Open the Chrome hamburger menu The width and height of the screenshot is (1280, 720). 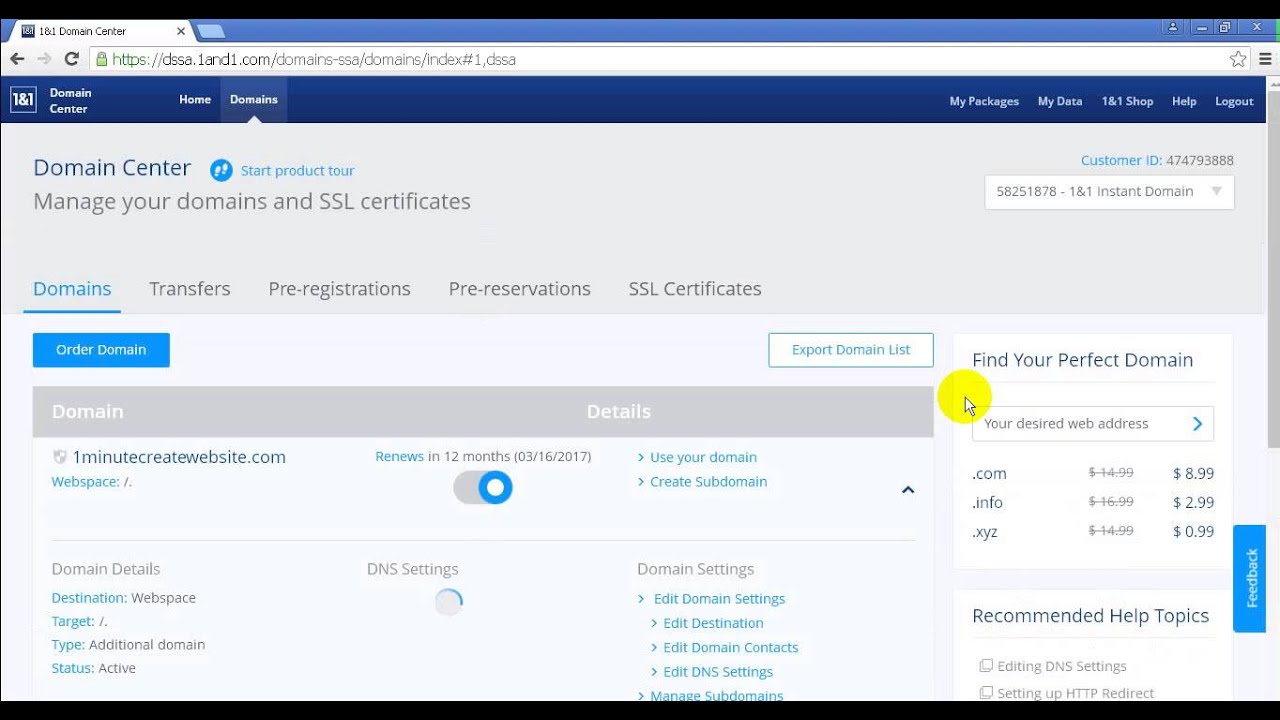coord(1266,59)
